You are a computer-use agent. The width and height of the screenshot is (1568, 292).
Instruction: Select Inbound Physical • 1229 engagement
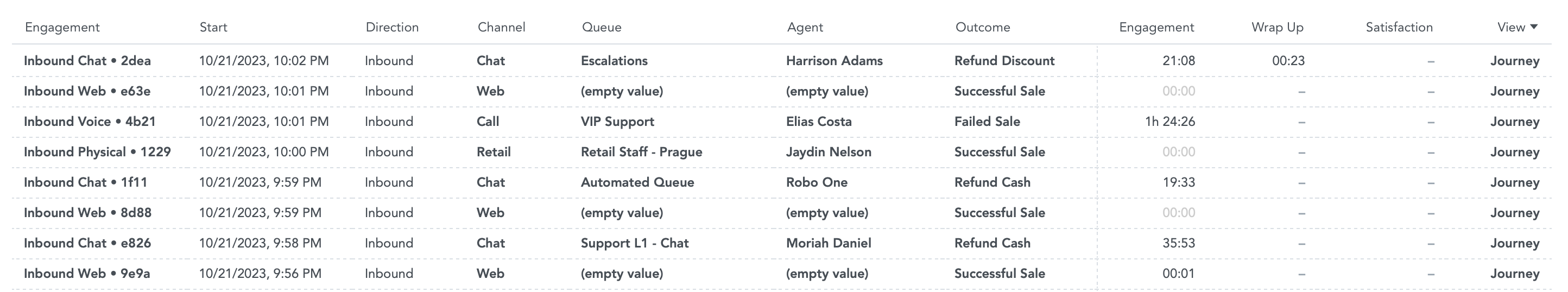[x=97, y=152]
